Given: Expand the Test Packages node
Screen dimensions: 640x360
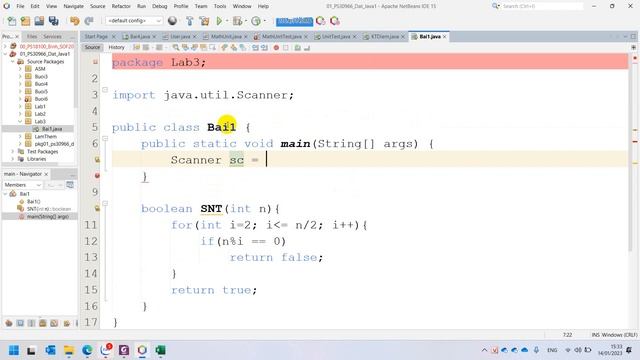Looking at the screenshot, I should click(13, 151).
